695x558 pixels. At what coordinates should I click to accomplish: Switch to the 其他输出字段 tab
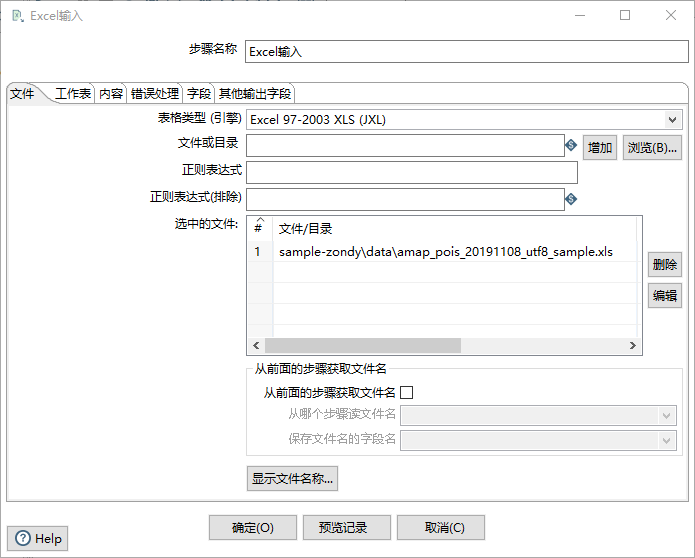point(255,94)
